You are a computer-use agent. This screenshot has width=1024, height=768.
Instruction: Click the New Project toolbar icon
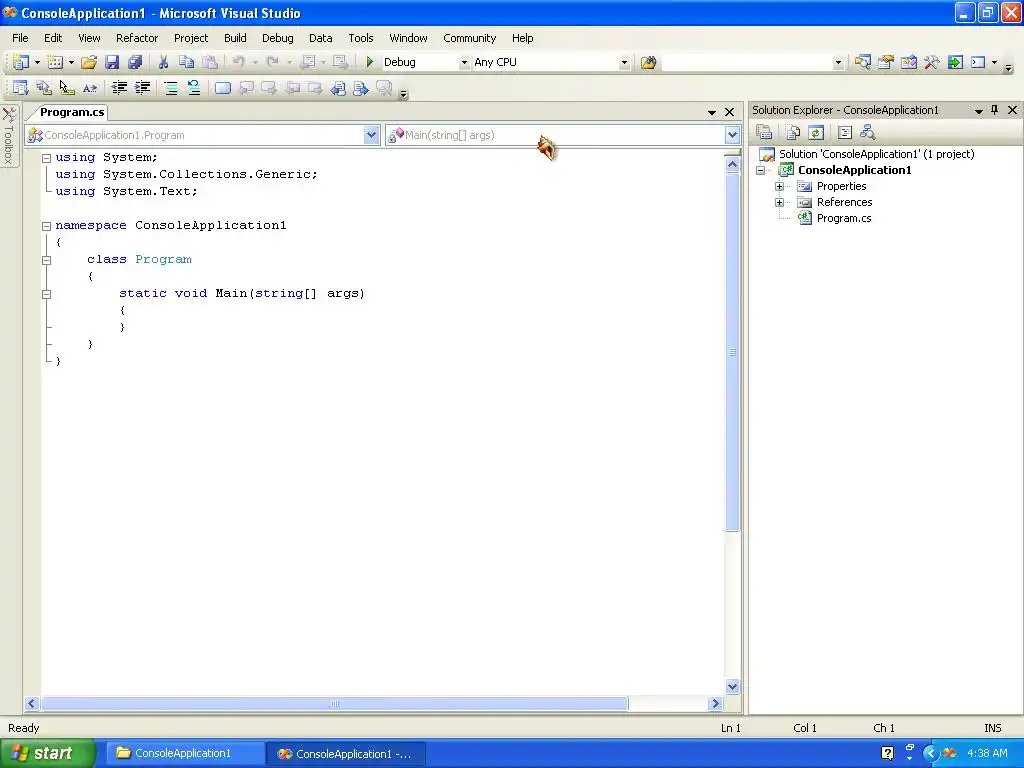21,63
